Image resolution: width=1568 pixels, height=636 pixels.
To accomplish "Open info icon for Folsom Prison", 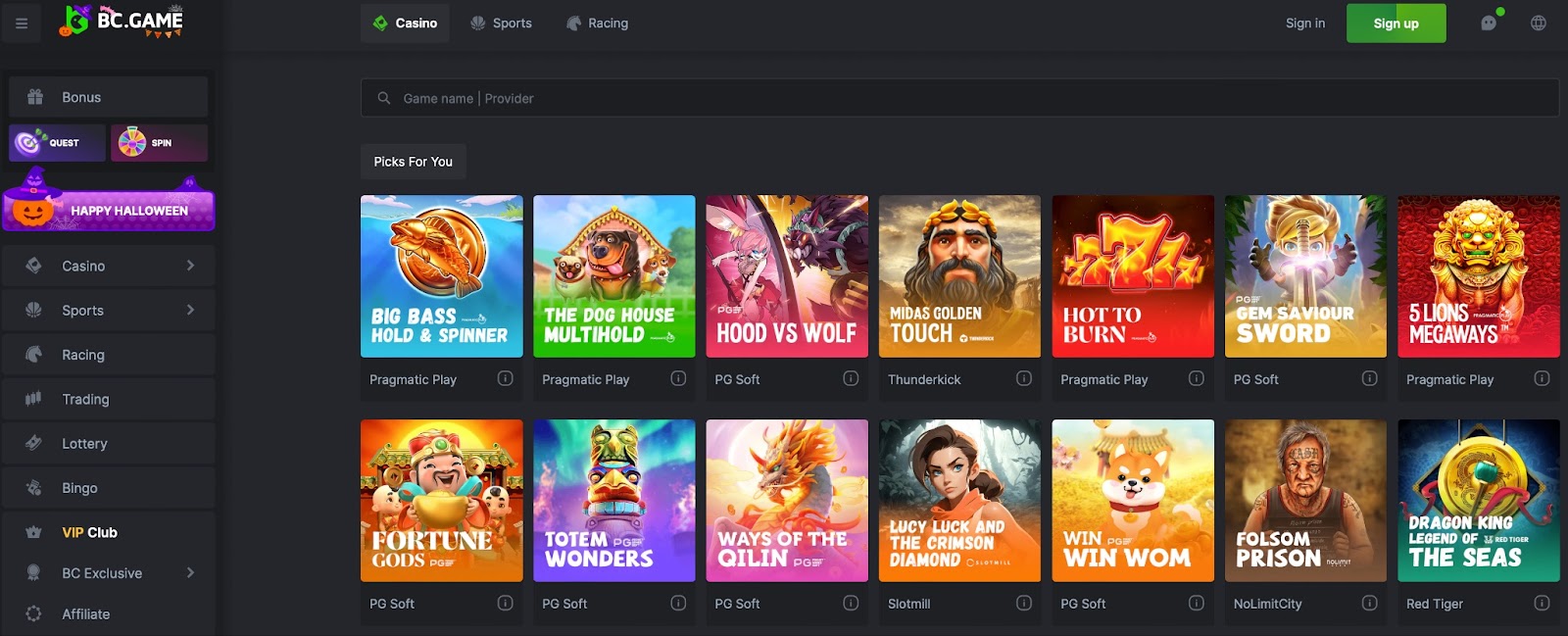I will [1370, 603].
